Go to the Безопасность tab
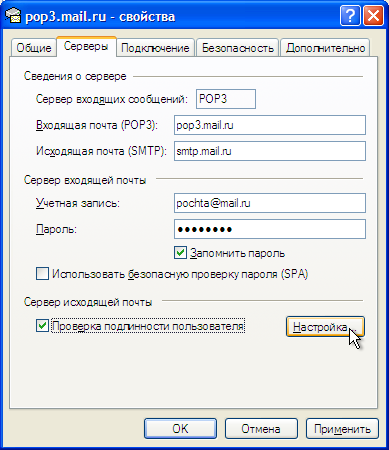Image resolution: width=389 pixels, height=450 pixels. click(238, 48)
